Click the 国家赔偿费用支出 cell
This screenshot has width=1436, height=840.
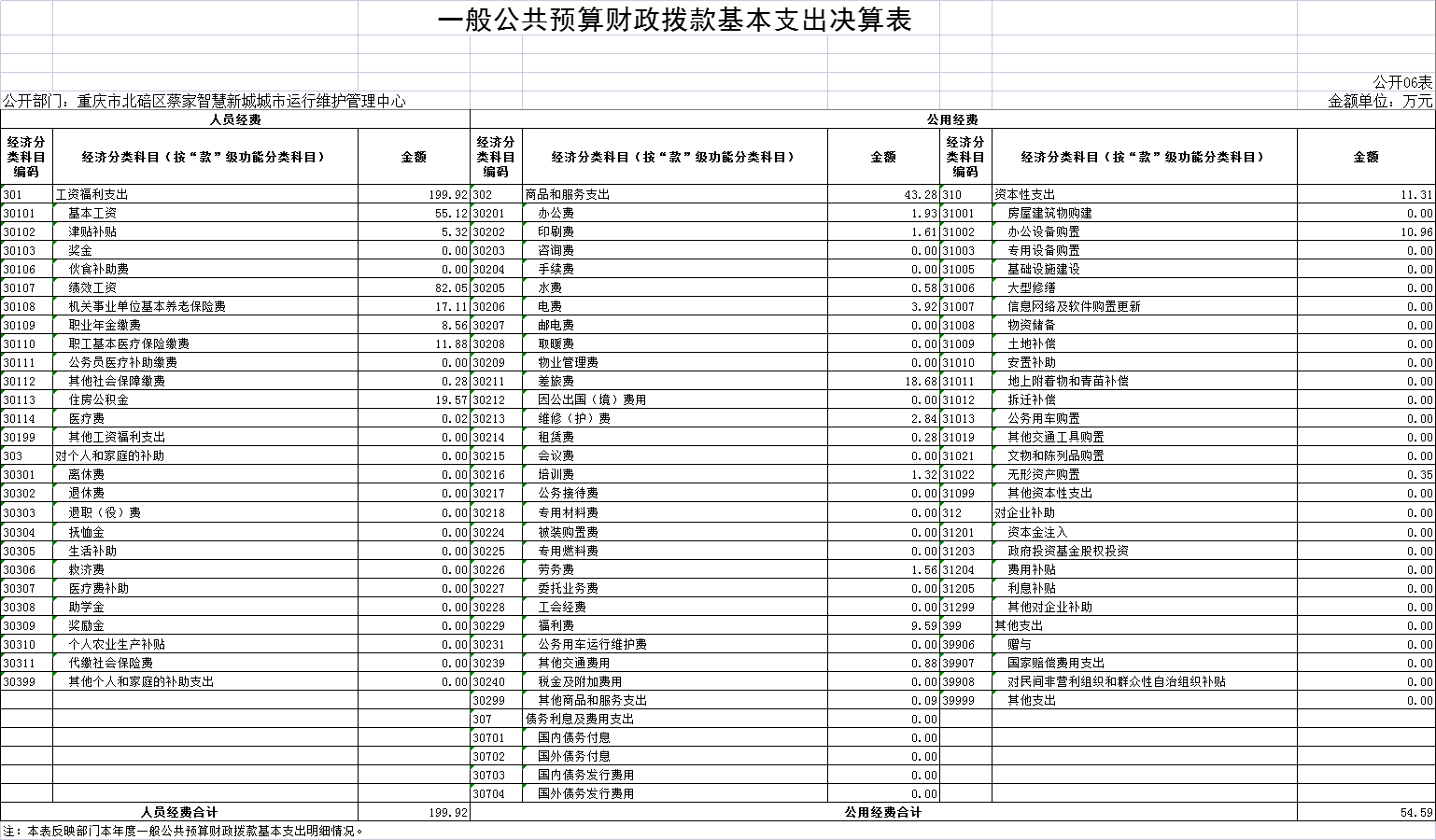(x=1145, y=663)
